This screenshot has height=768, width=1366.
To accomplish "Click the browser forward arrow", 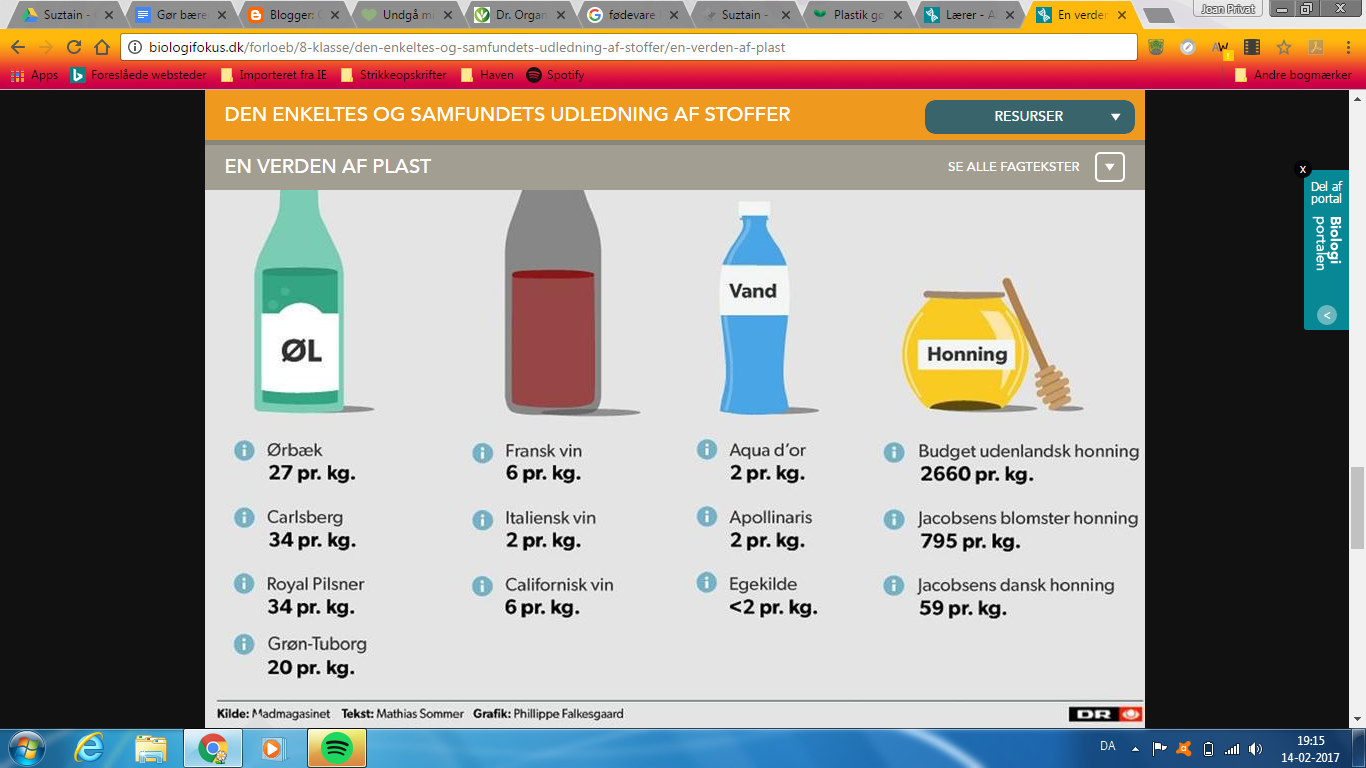I will (46, 47).
